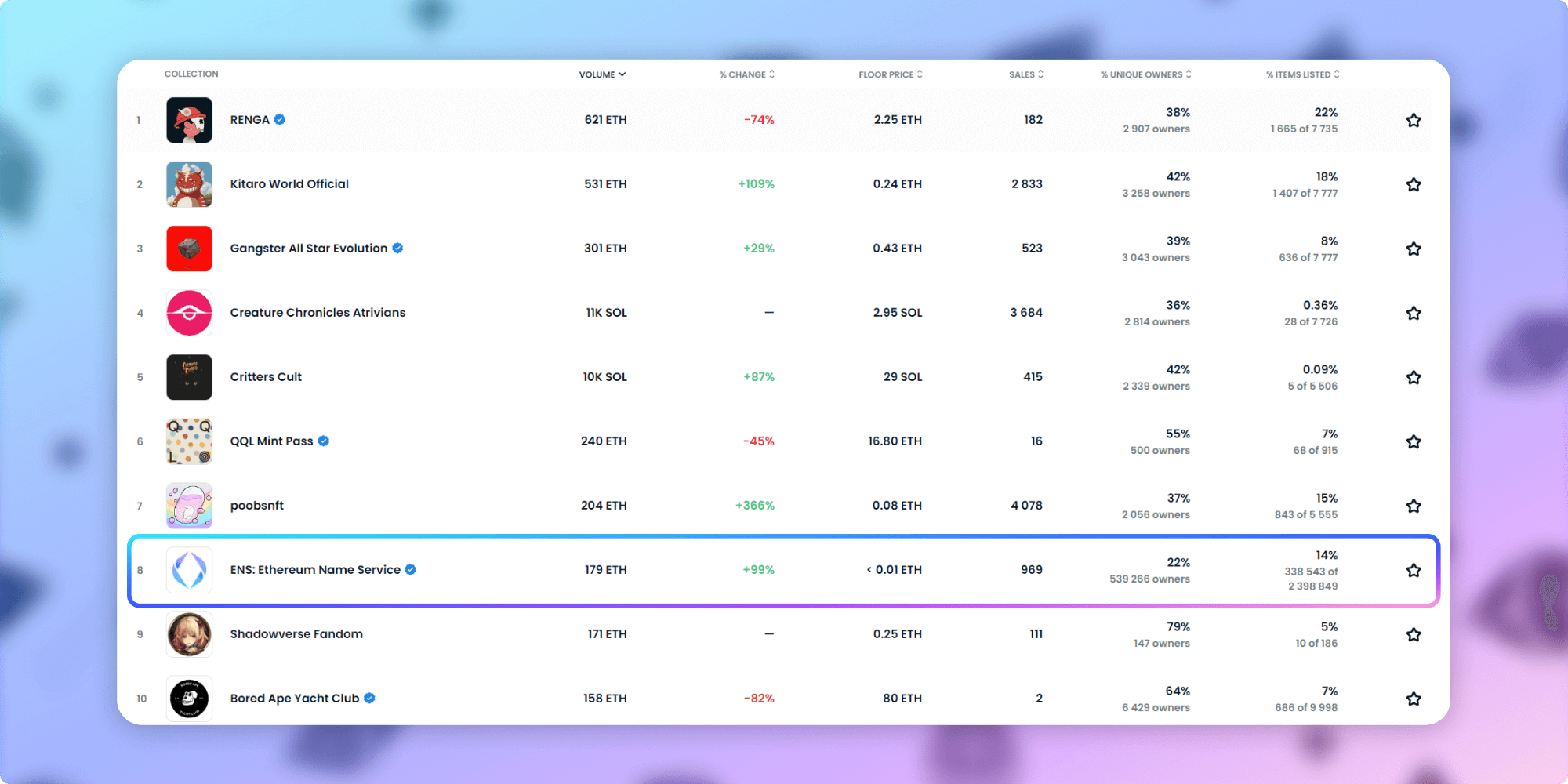The image size is (1568, 784).
Task: Toggle QQL Mint Pass favorite star
Action: (x=1414, y=441)
